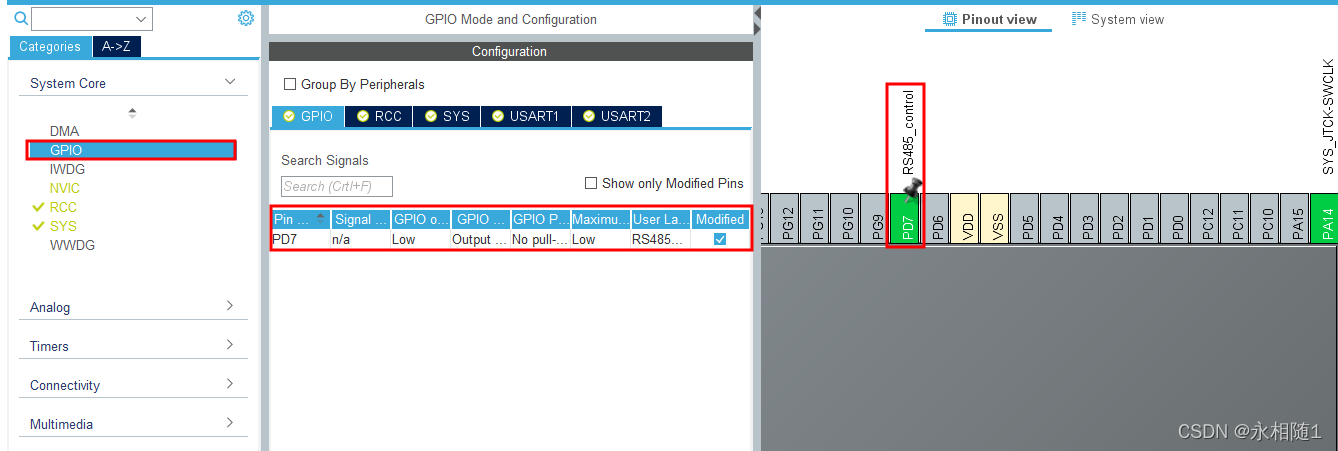
Task: Click the n/a signal cell
Action: pos(361,239)
